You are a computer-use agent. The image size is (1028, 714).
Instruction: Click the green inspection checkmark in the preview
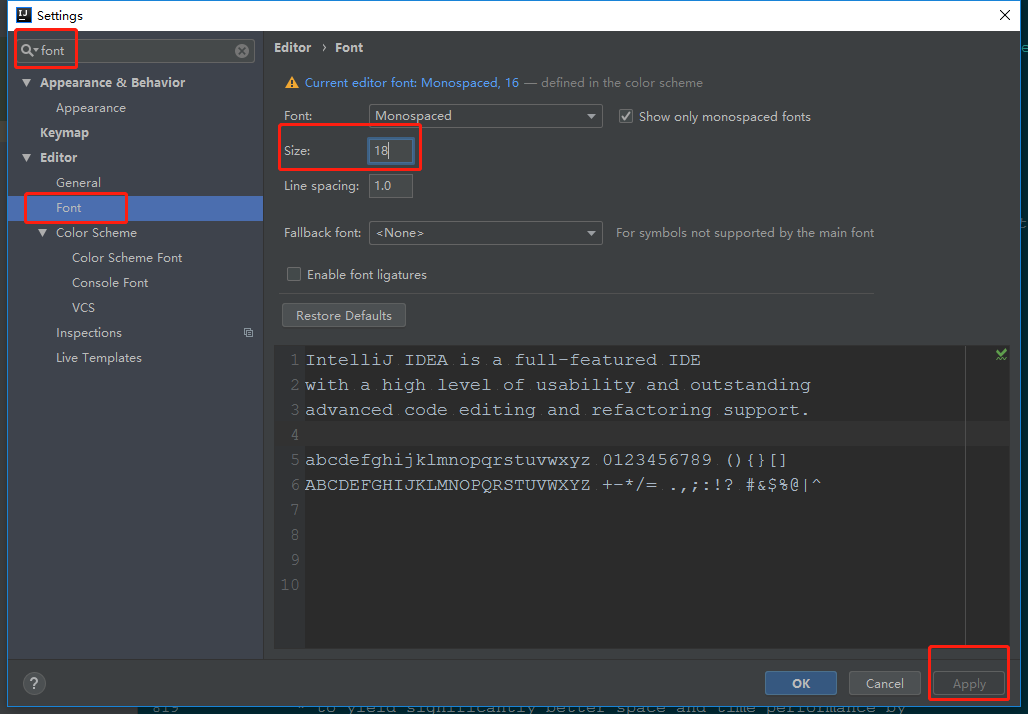pyautogui.click(x=1001, y=355)
